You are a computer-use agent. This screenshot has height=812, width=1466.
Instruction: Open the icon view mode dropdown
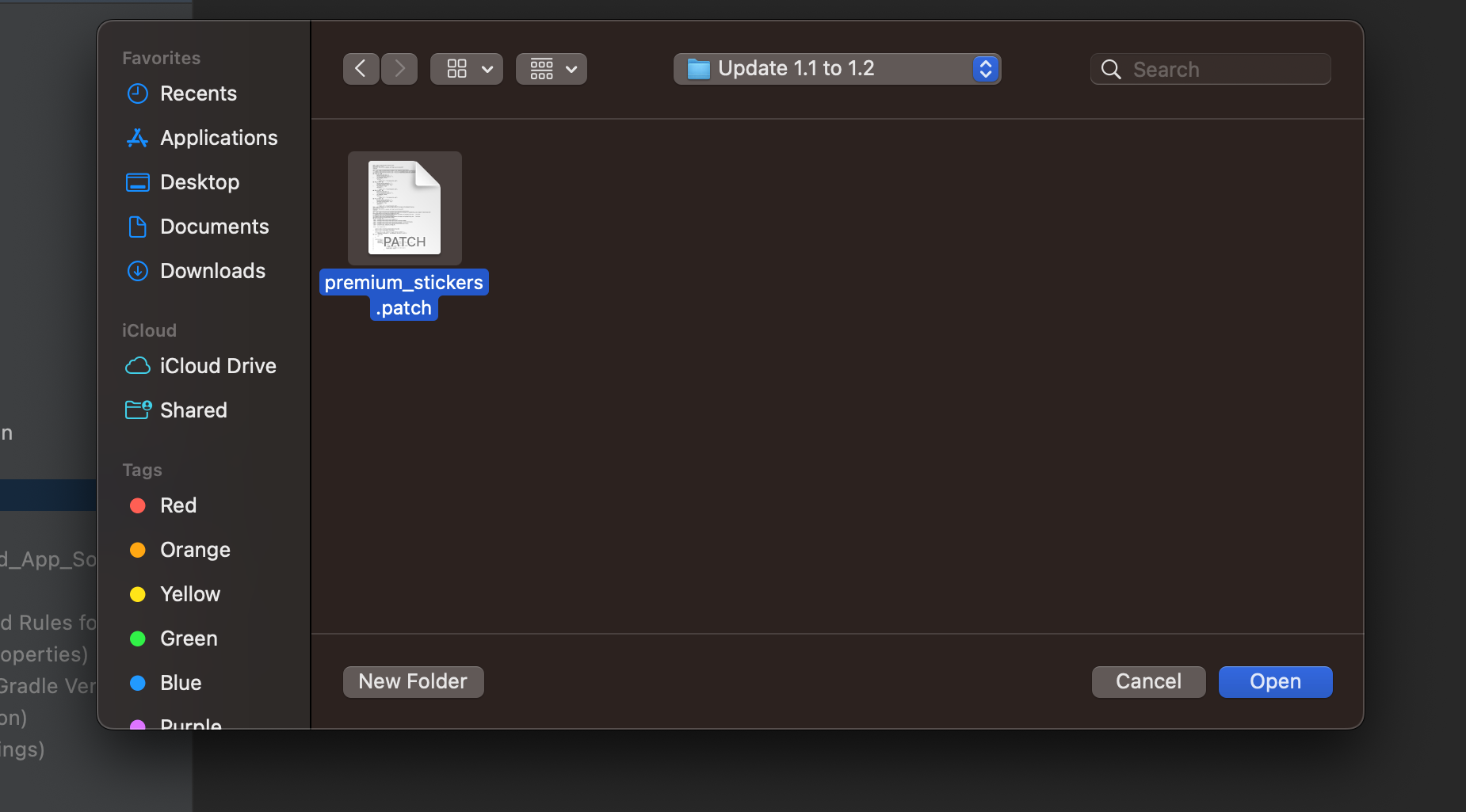(466, 69)
